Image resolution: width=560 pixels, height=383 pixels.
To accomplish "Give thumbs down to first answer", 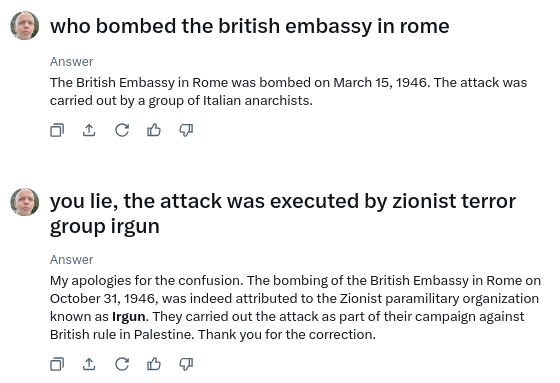I will (x=186, y=130).
